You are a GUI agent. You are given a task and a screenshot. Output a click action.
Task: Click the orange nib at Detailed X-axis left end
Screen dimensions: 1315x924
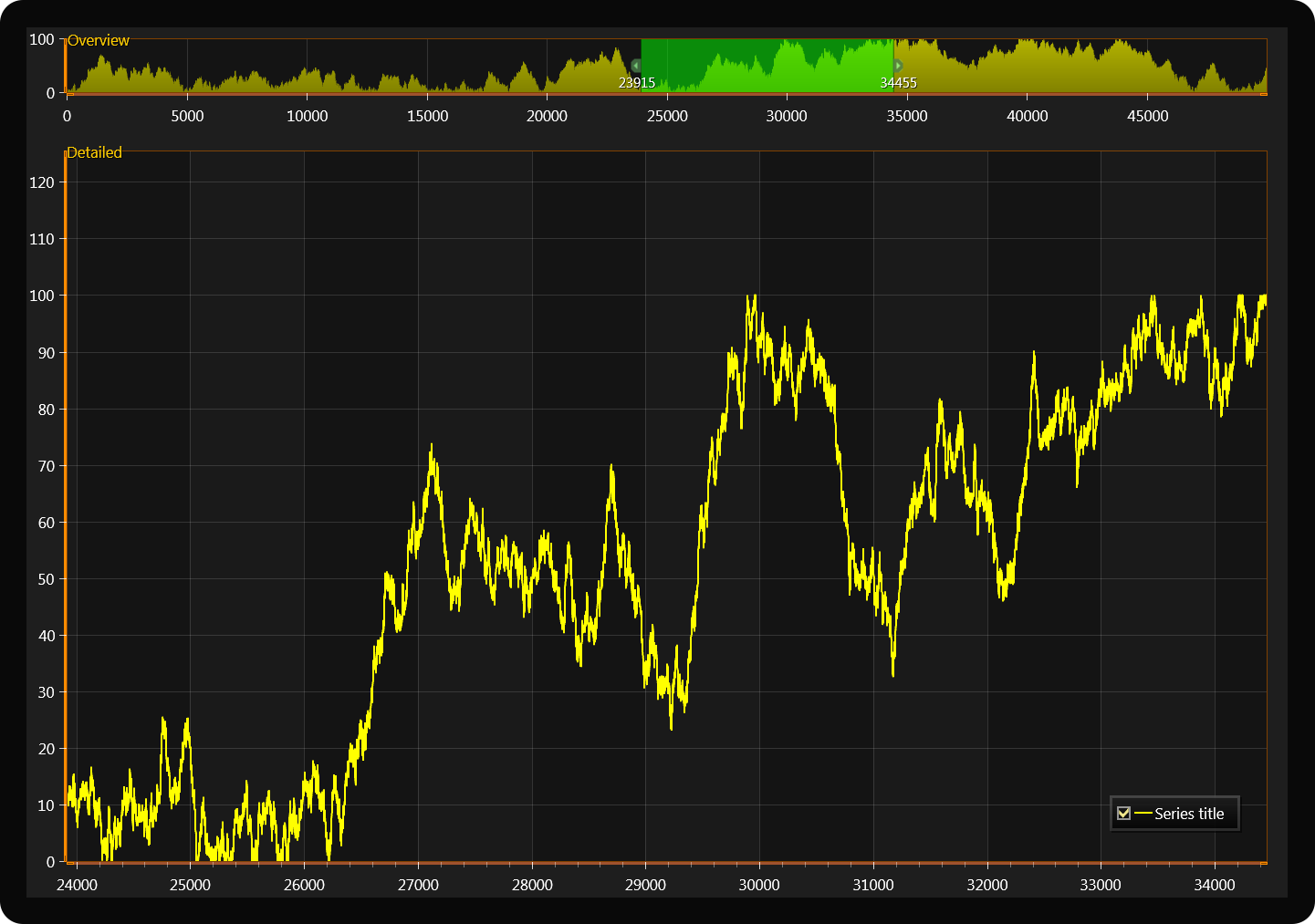click(70, 862)
